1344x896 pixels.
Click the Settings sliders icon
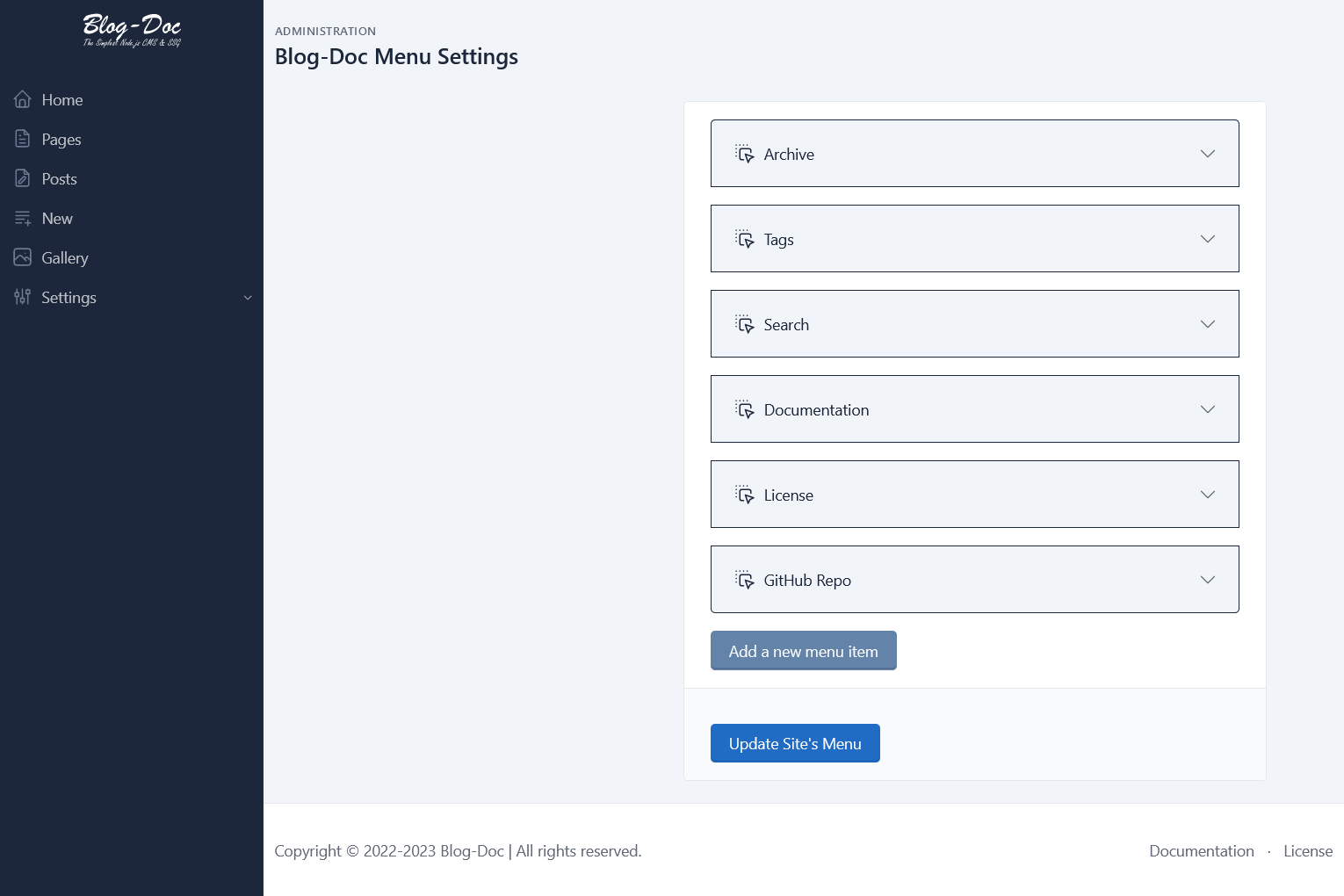coord(23,297)
